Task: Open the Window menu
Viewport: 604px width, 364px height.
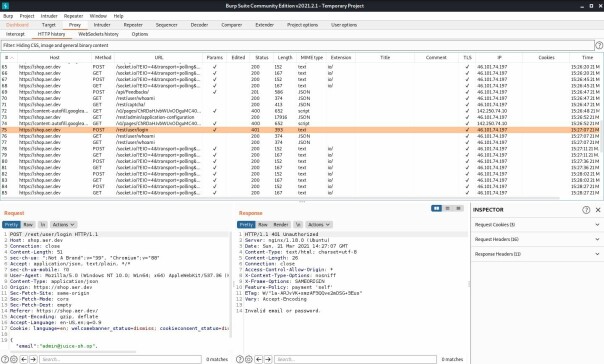Action: coord(98,16)
